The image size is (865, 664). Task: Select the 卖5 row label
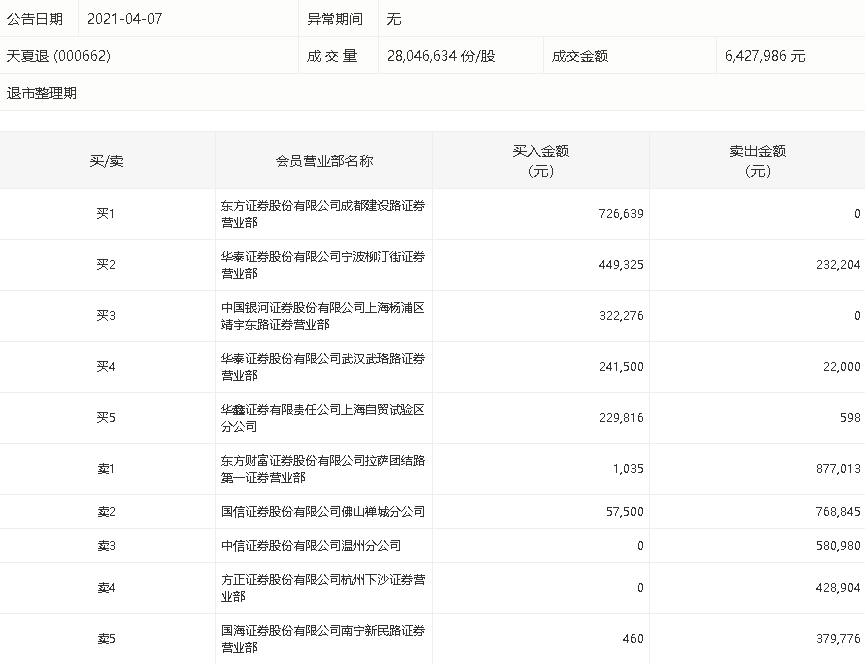pos(106,639)
